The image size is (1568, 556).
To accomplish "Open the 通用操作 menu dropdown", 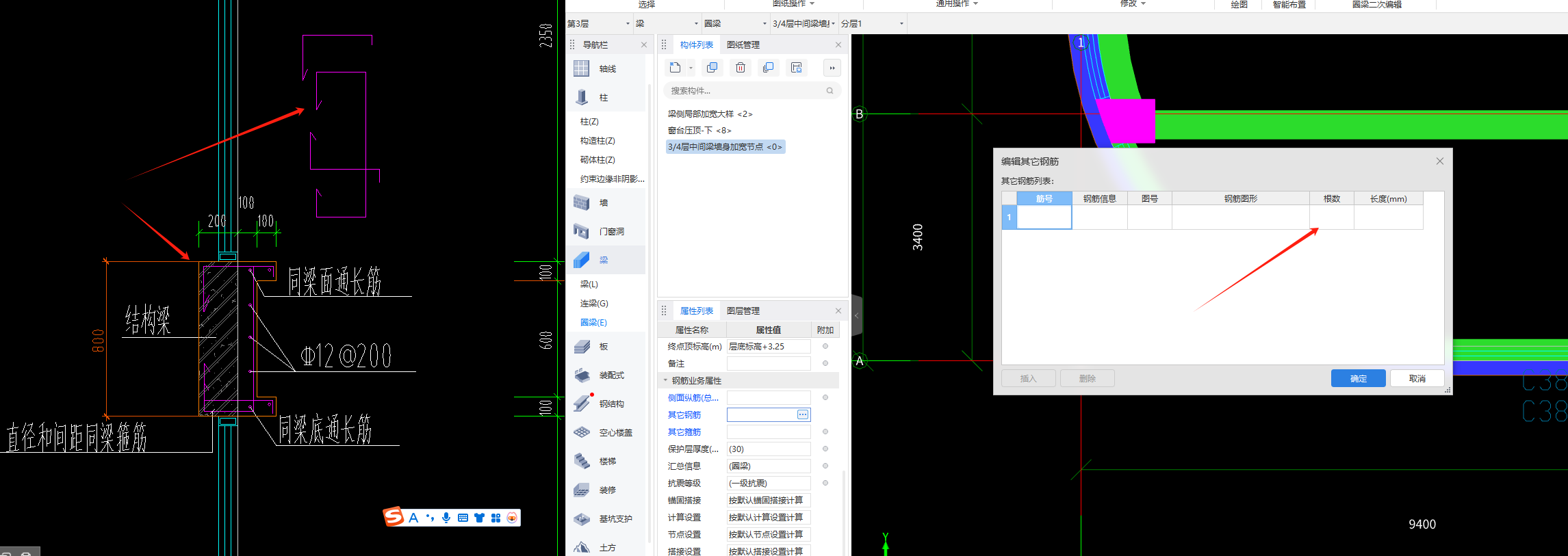I will pos(957,3).
